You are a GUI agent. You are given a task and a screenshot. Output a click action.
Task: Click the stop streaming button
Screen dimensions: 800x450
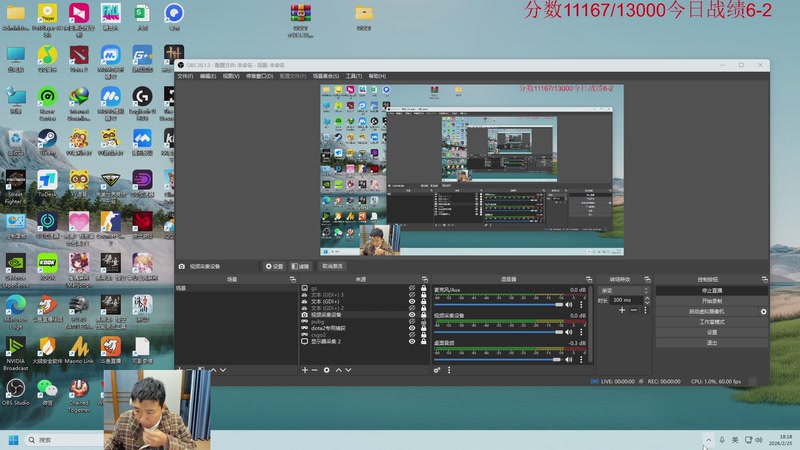(x=712, y=290)
